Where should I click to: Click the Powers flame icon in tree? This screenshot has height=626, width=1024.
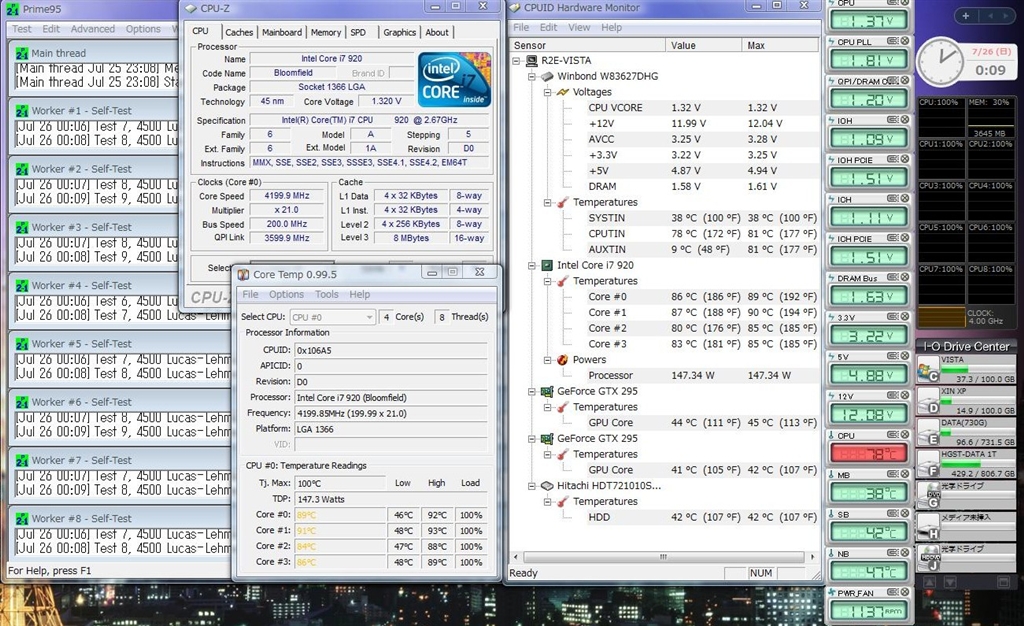pyautogui.click(x=562, y=360)
